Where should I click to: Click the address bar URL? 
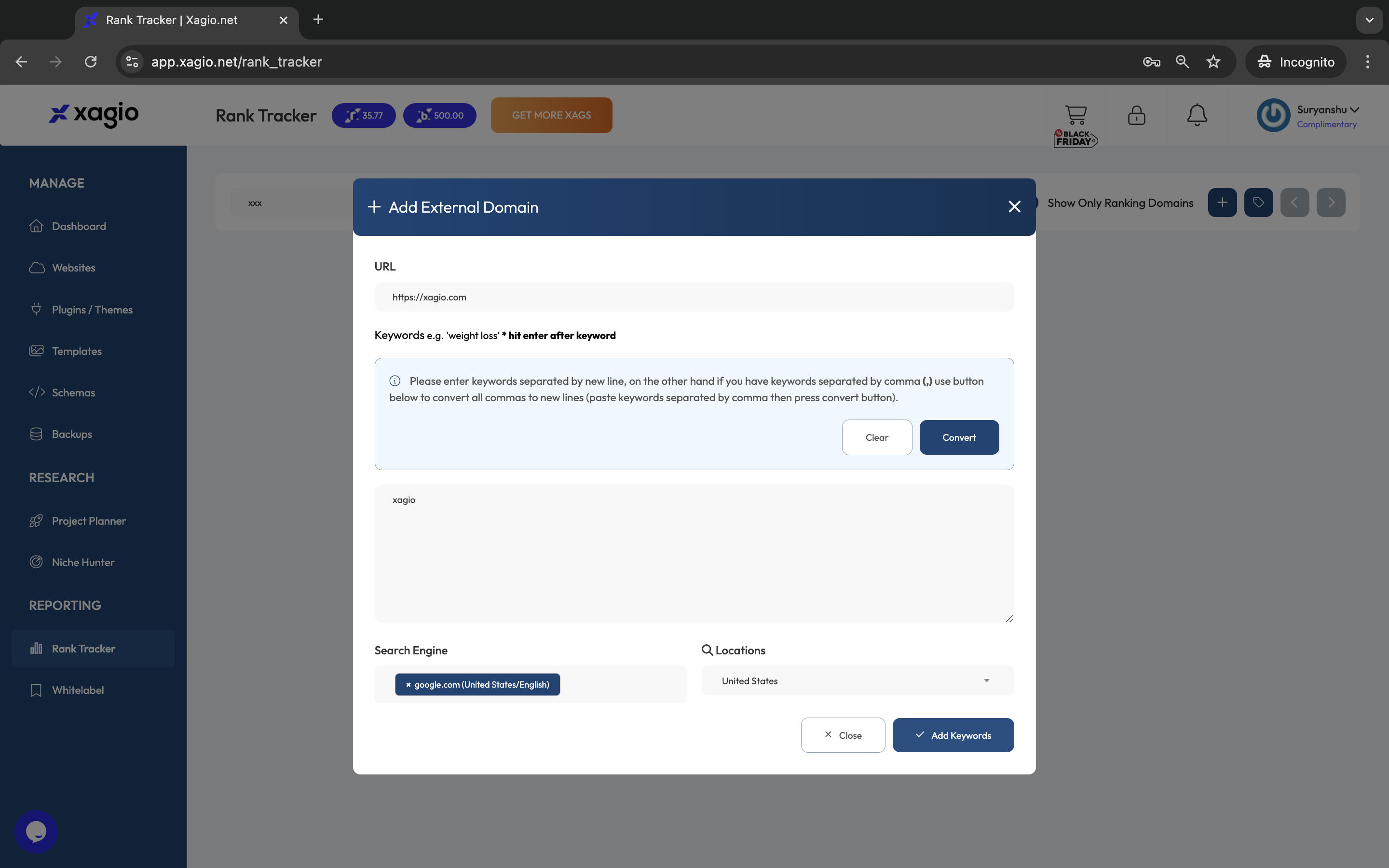pos(236,62)
